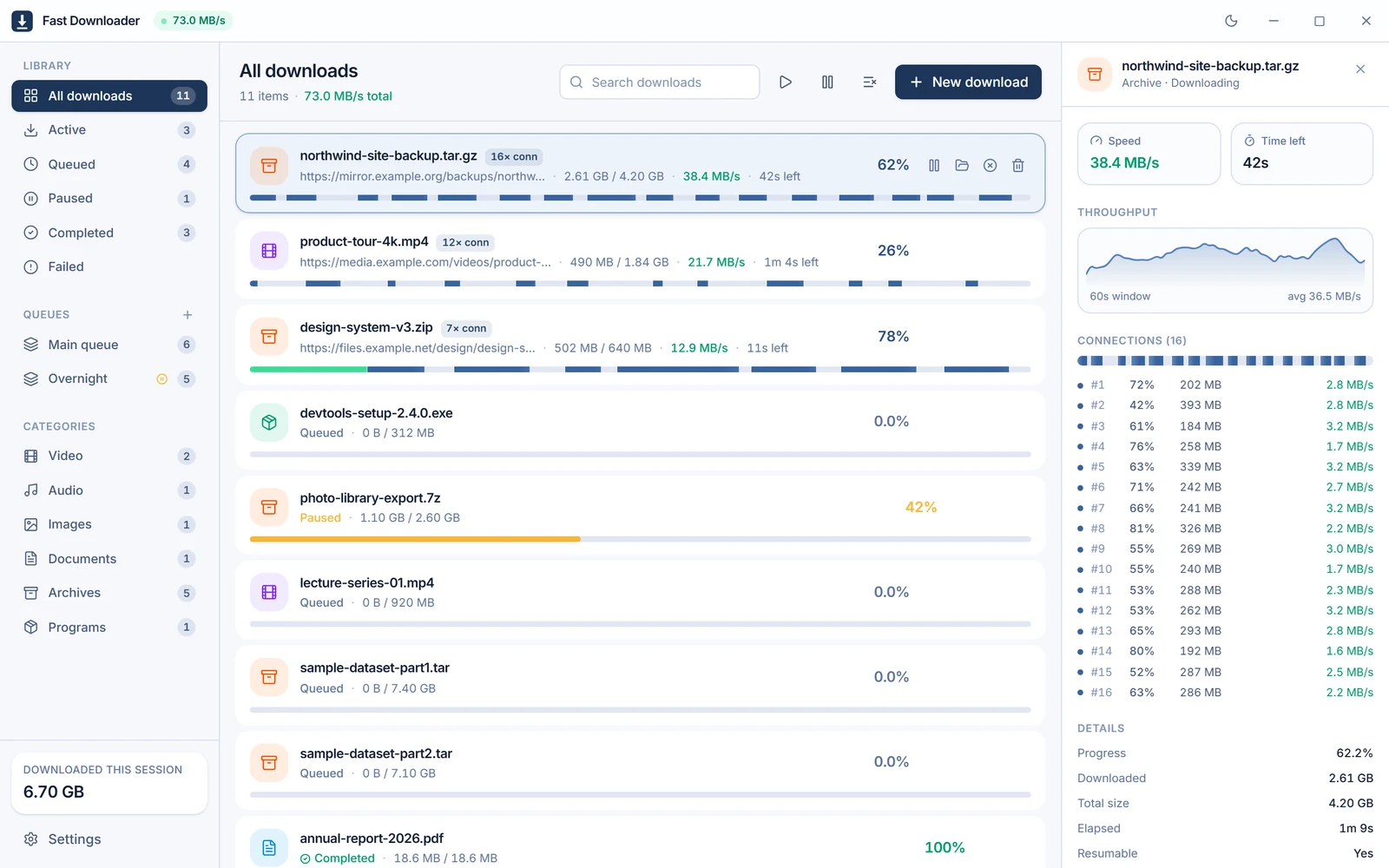The image size is (1389, 868).
Task: Focus the Search downloads field
Action: [660, 82]
